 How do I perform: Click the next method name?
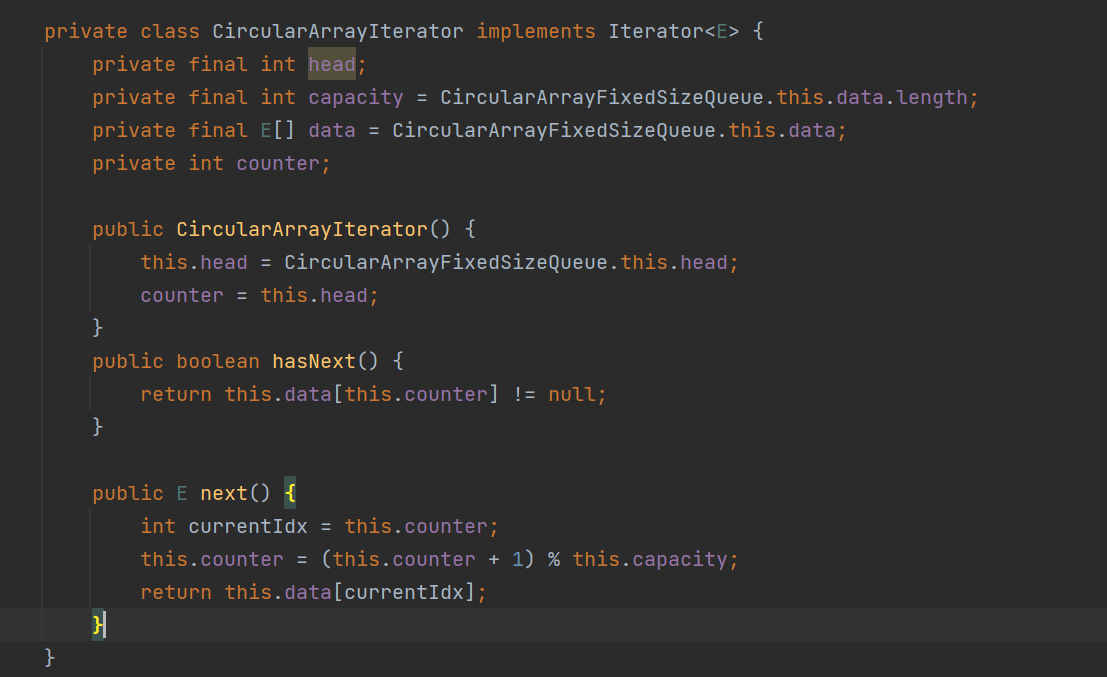224,493
